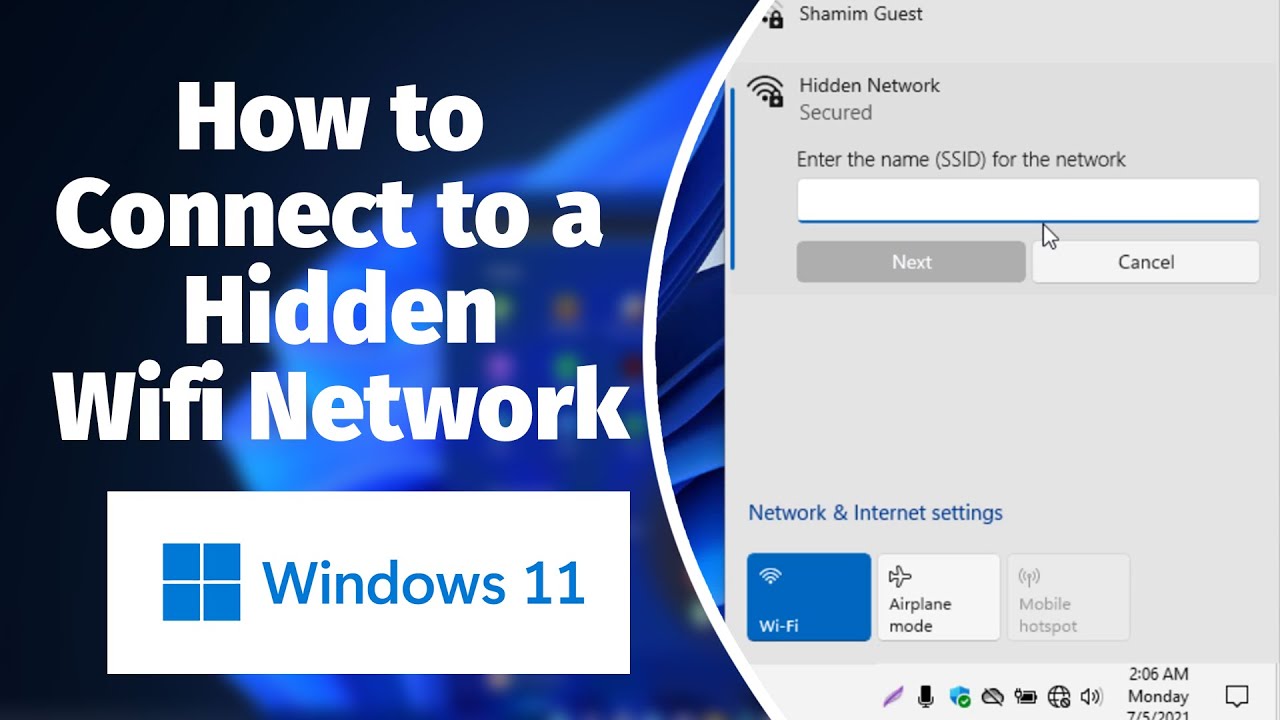Click the Shamim Guest Wi-Fi lock icon

coord(772,15)
